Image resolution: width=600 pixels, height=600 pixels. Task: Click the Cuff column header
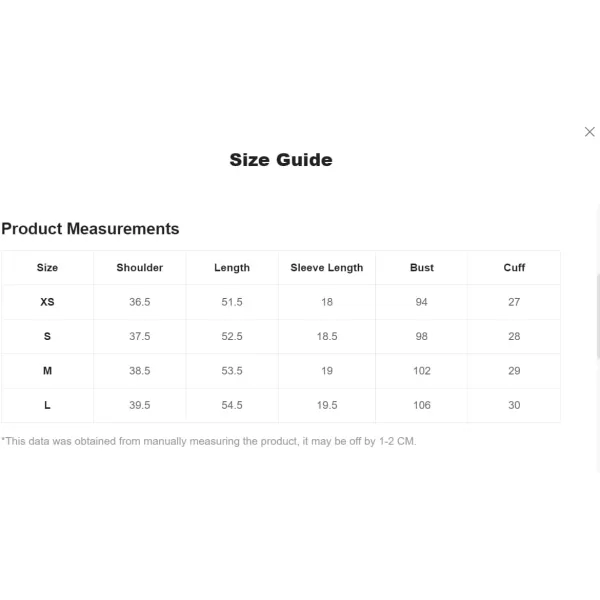514,268
